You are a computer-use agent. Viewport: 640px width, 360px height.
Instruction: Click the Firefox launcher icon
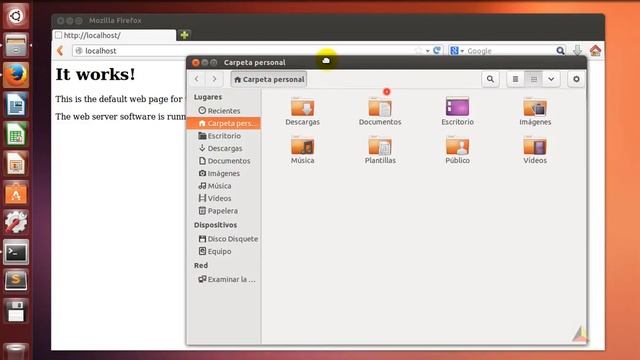tap(16, 75)
